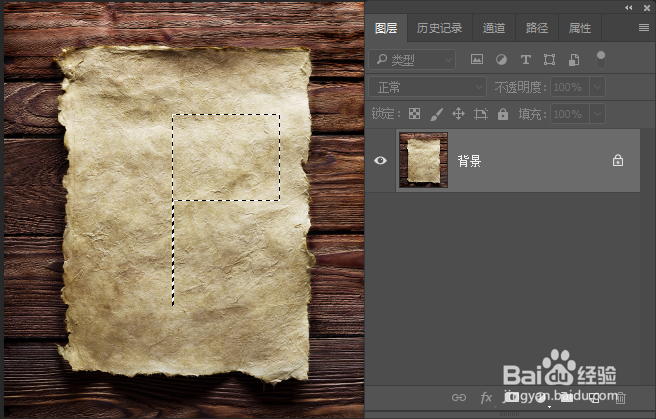Viewport: 656px width, 419px height.
Task: Show the 属性 tab
Action: click(580, 28)
